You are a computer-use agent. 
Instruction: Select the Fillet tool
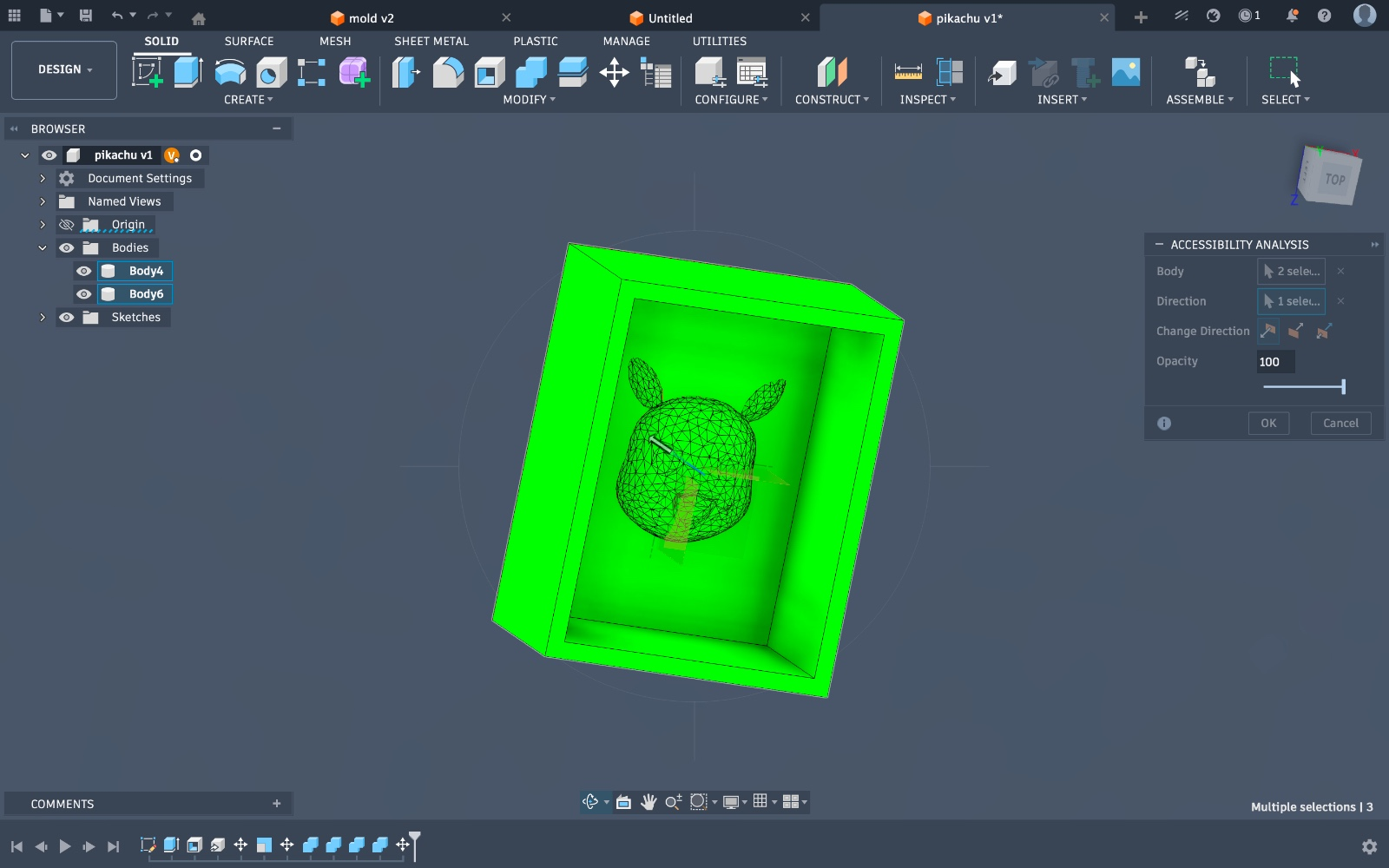448,72
